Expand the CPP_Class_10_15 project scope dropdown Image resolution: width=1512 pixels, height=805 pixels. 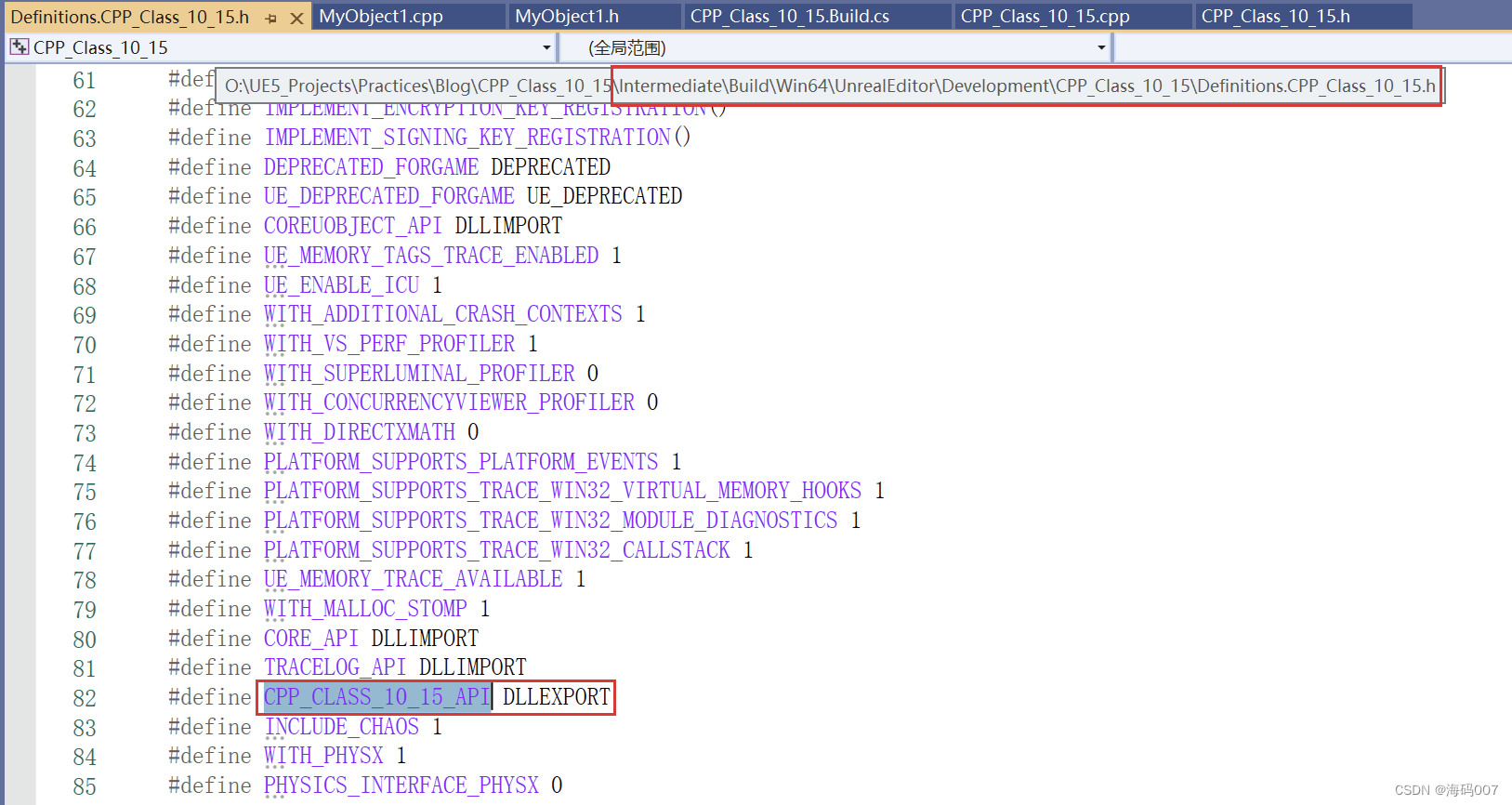pyautogui.click(x=546, y=47)
